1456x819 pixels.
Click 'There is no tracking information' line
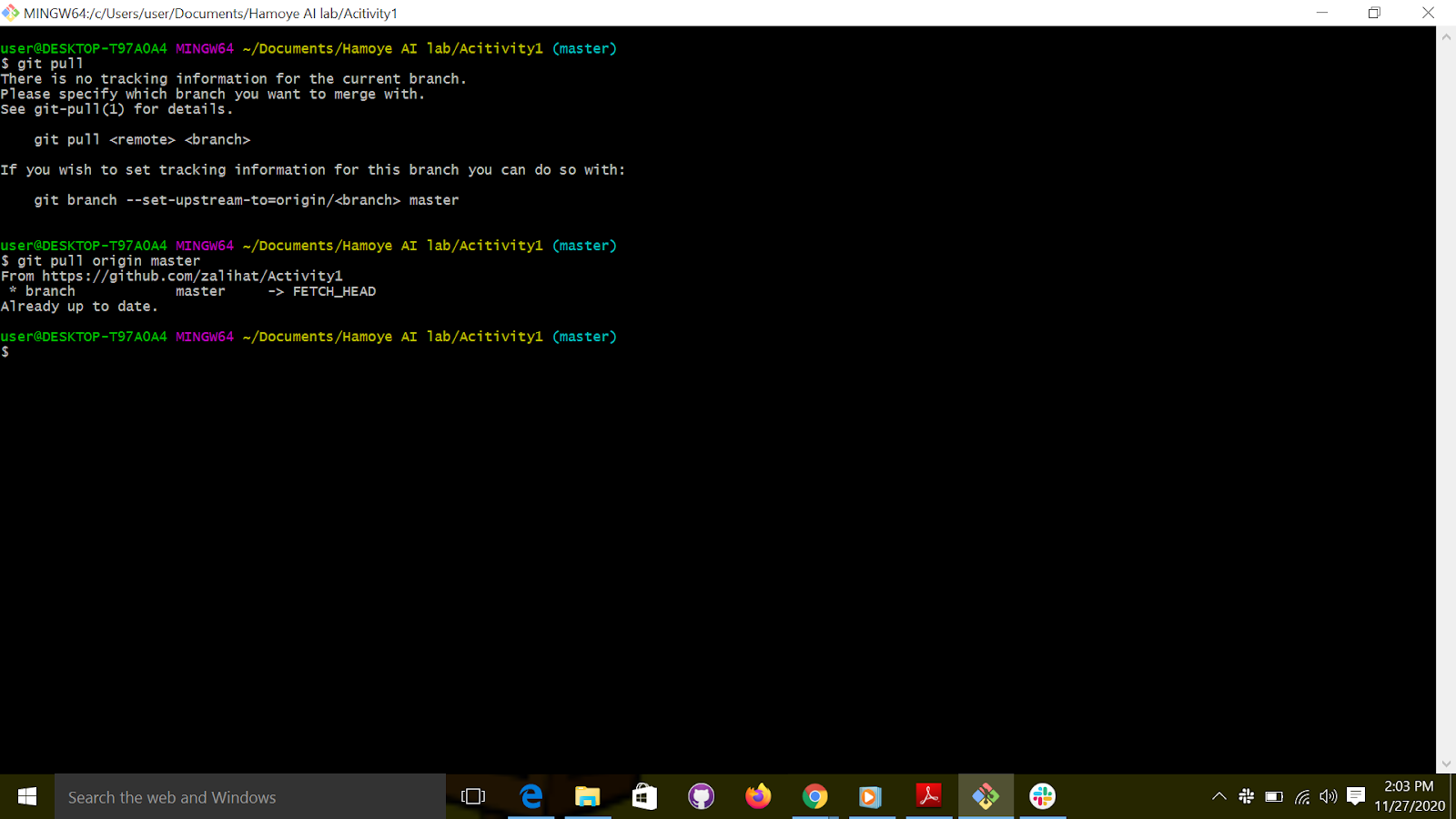234,79
